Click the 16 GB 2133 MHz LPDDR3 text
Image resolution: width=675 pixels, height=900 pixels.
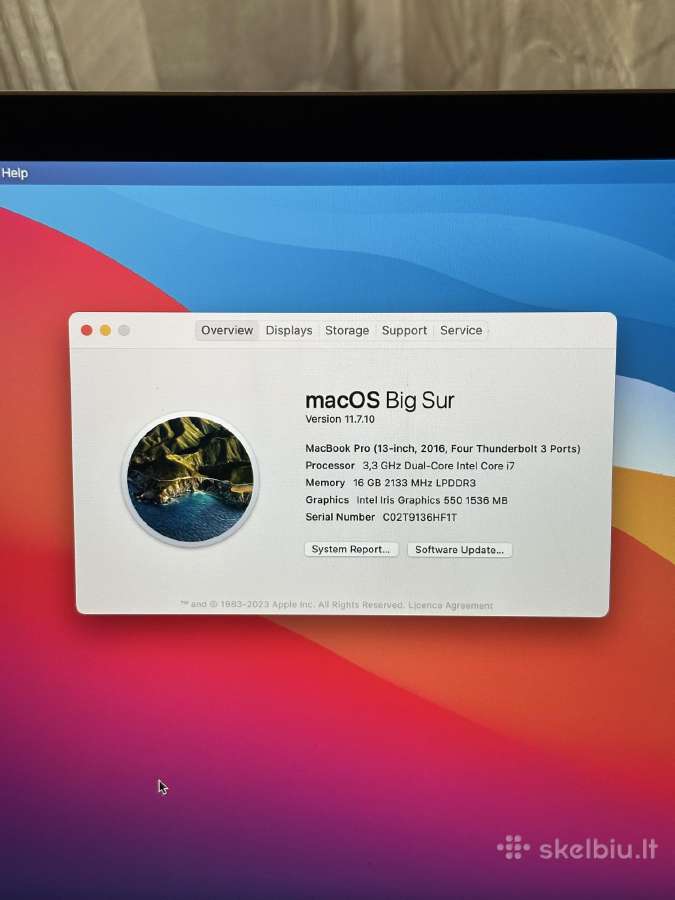[414, 483]
